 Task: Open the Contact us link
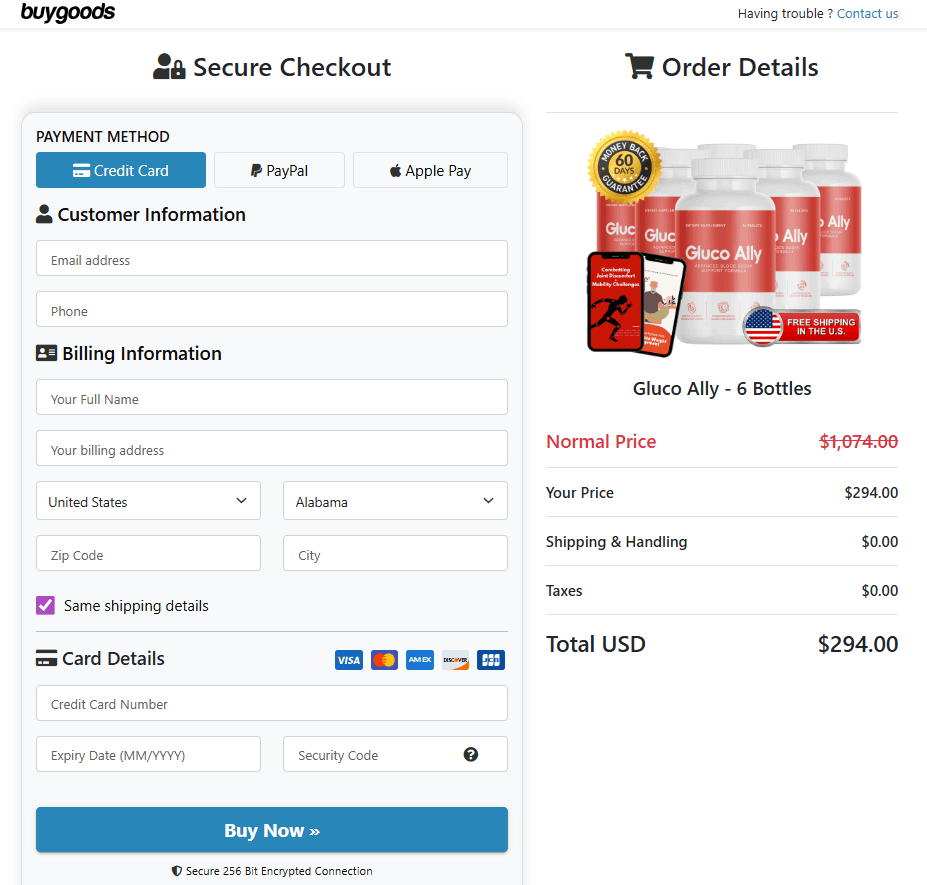pyautogui.click(x=867, y=14)
